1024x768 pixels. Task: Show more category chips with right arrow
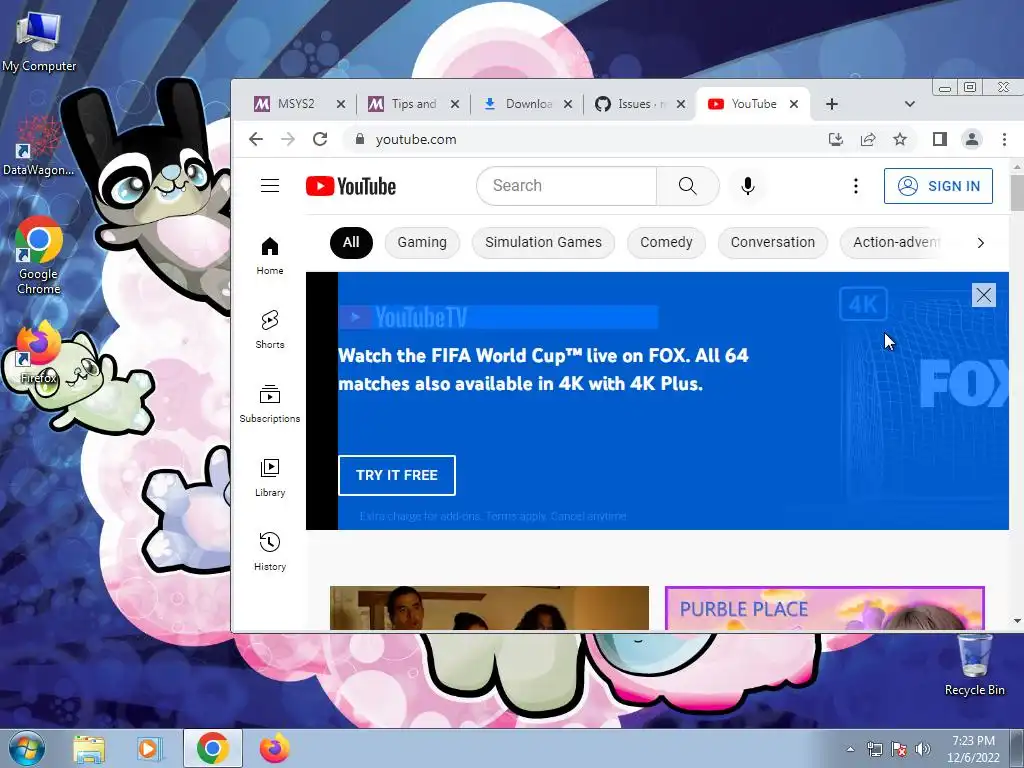(x=980, y=243)
